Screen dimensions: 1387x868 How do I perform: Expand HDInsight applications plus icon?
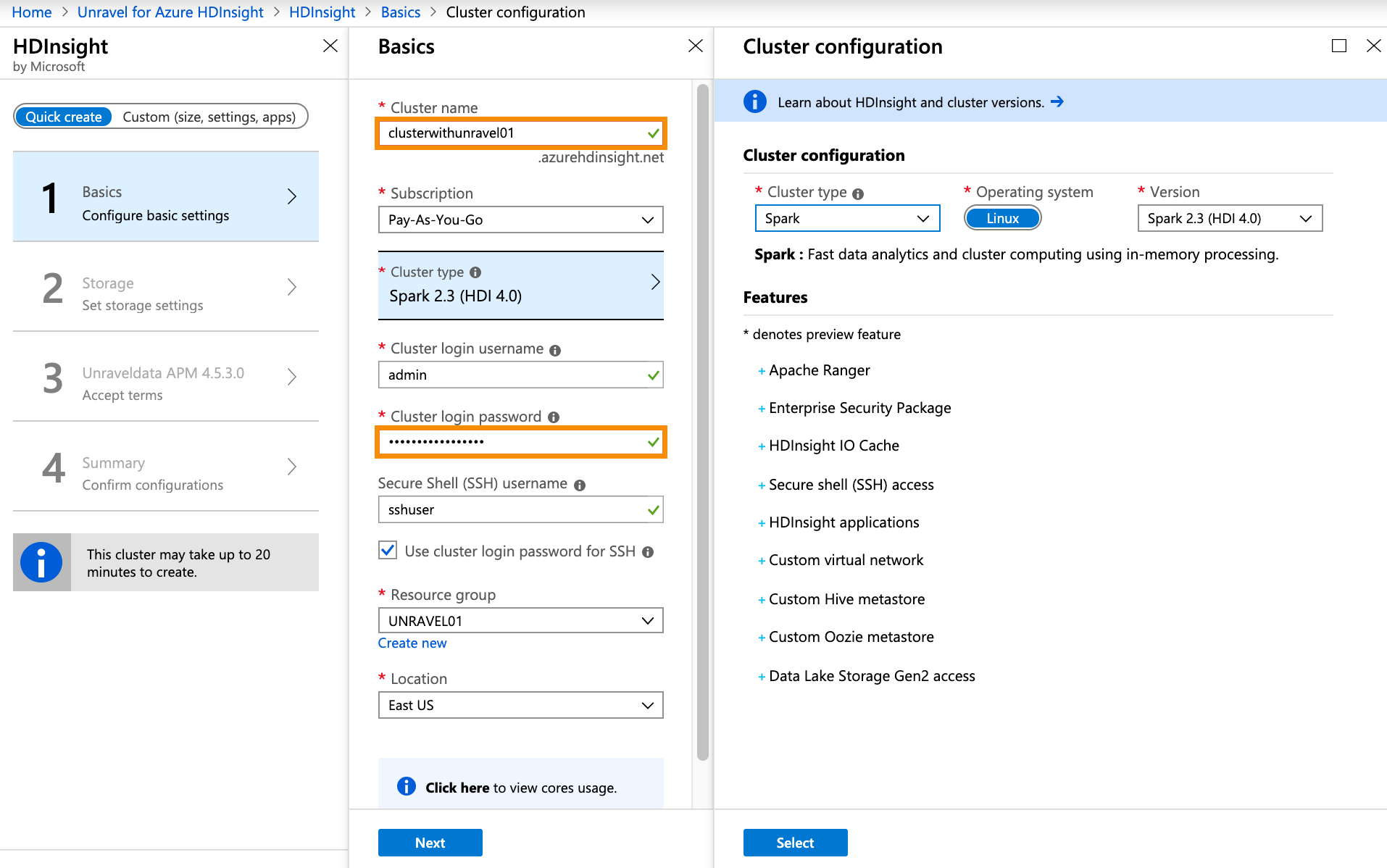762,523
